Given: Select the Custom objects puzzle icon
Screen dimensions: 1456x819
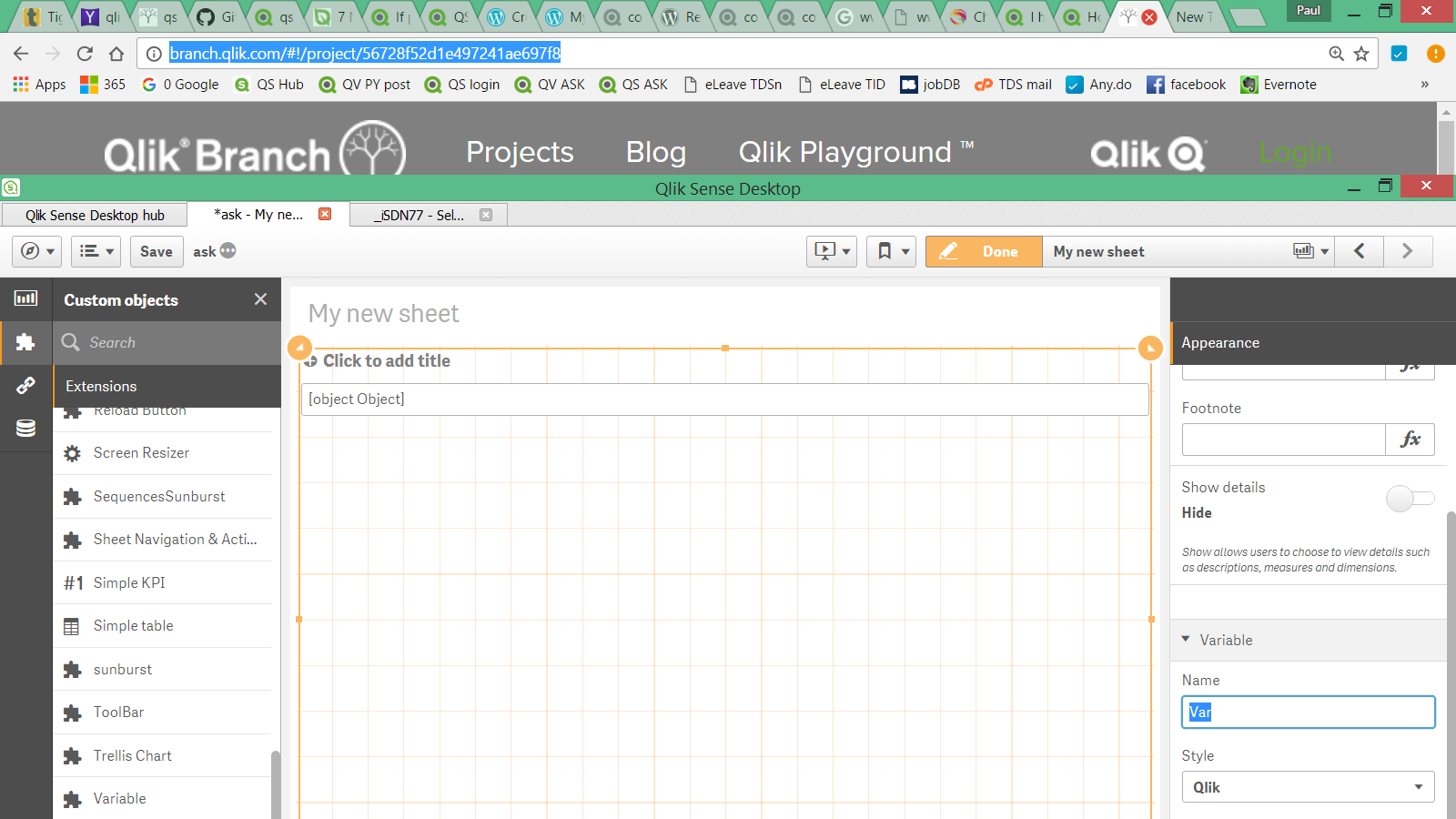Looking at the screenshot, I should pyautogui.click(x=25, y=342).
